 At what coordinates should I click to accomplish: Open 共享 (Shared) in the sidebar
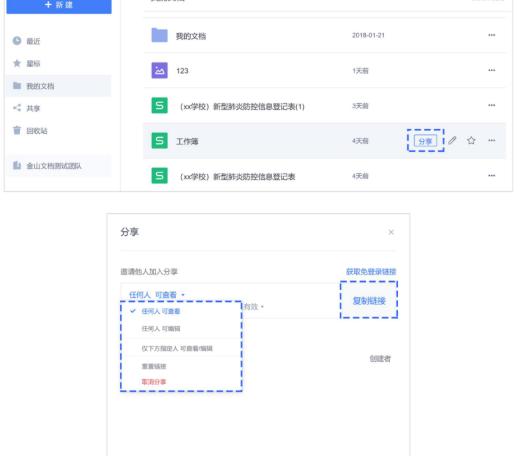33,108
